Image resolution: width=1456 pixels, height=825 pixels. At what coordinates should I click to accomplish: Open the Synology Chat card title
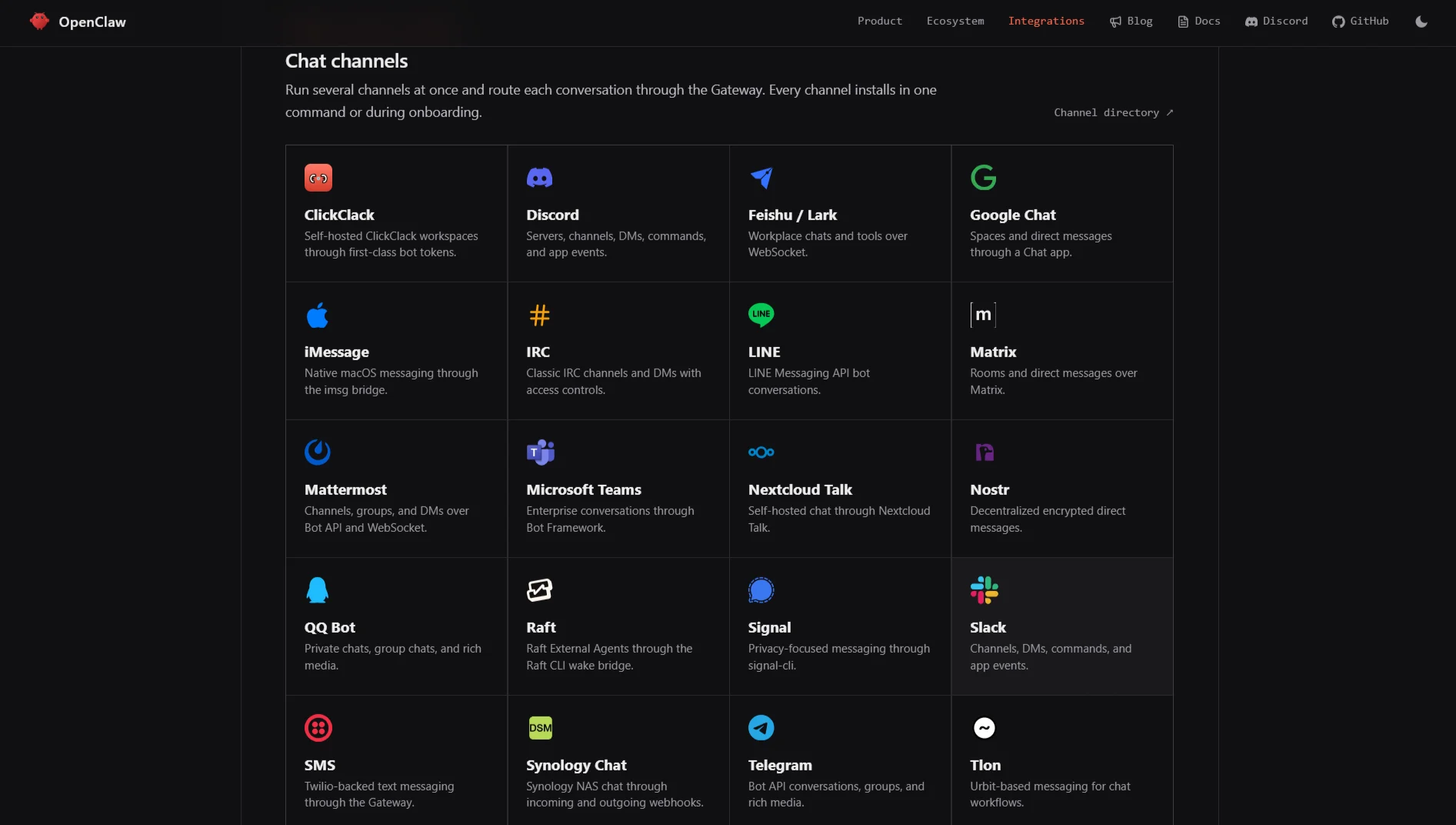(x=576, y=765)
